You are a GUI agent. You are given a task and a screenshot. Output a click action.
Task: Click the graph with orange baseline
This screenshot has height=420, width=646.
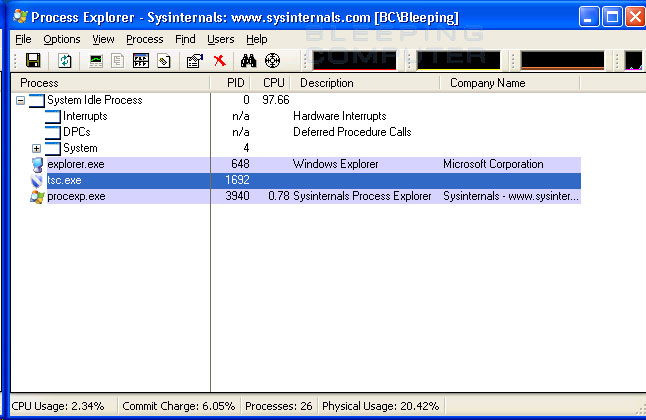click(x=562, y=61)
